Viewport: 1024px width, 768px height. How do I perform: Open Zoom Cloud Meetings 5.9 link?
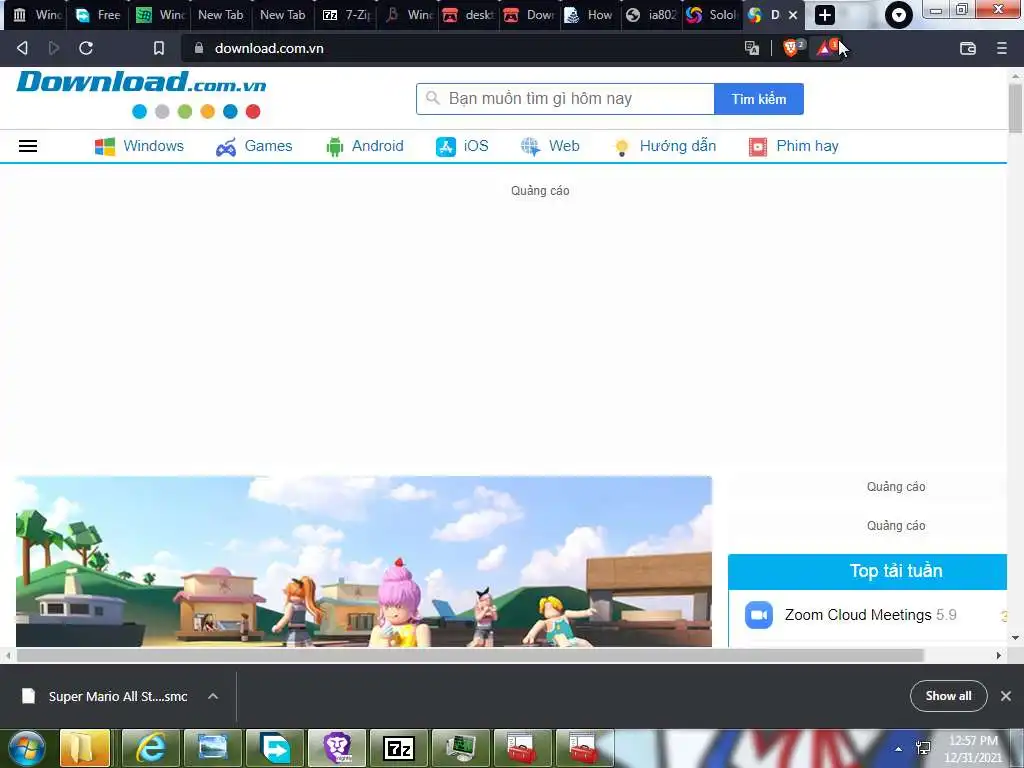point(870,615)
